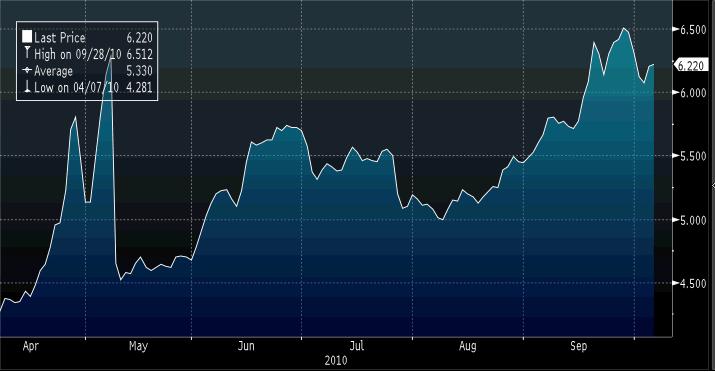Click the Last Price legend label
The width and height of the screenshot is (715, 372).
click(60, 37)
